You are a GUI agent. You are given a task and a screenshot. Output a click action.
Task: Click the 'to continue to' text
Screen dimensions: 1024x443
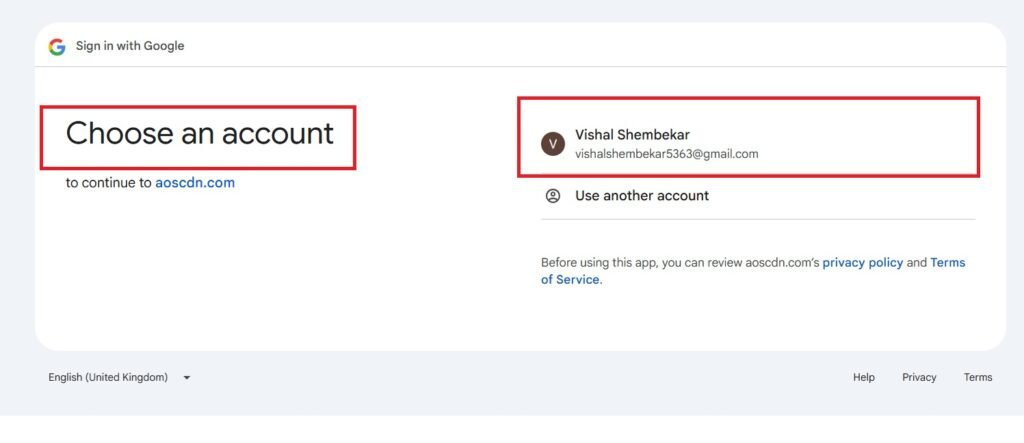pyautogui.click(x=109, y=183)
